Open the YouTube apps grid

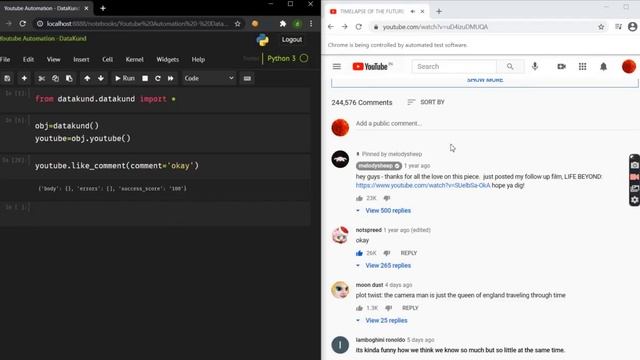click(x=582, y=67)
